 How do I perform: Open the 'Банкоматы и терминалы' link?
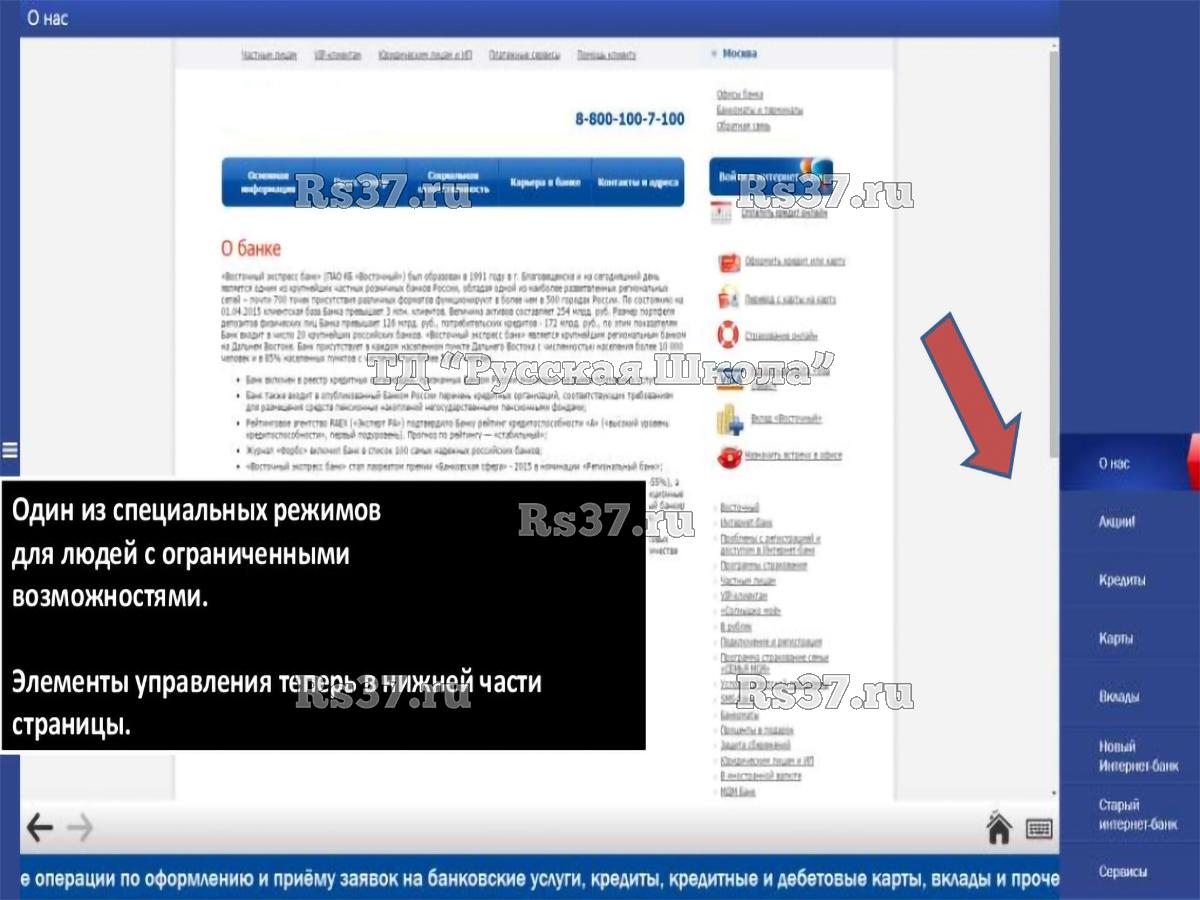click(x=760, y=110)
